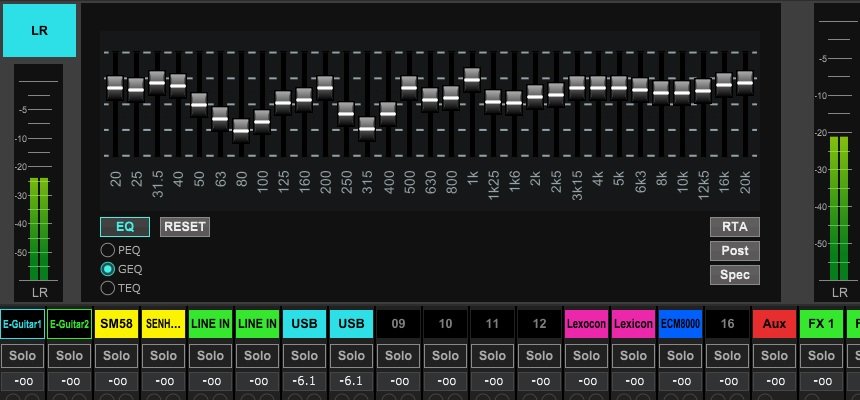The image size is (860, 400).
Task: Click the 80 Hz band slider
Action: click(241, 130)
